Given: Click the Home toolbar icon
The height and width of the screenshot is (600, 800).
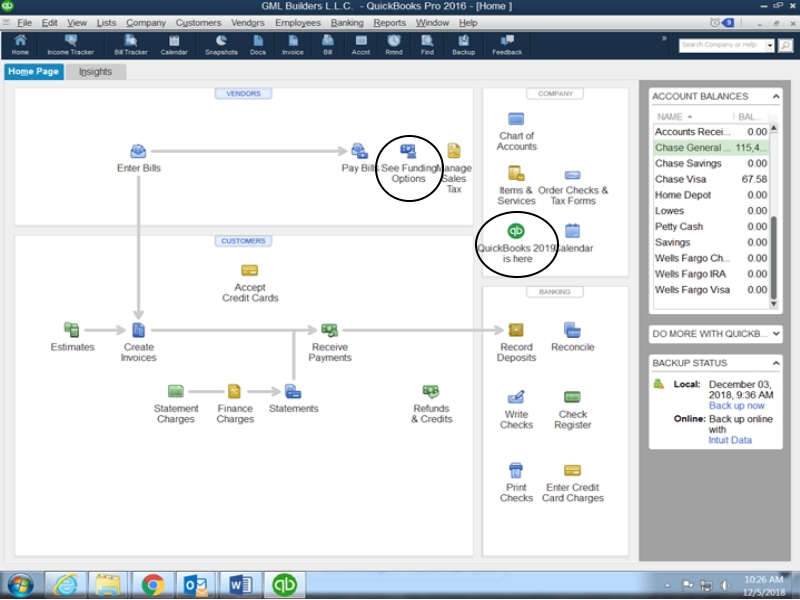Looking at the screenshot, I should coord(20,45).
